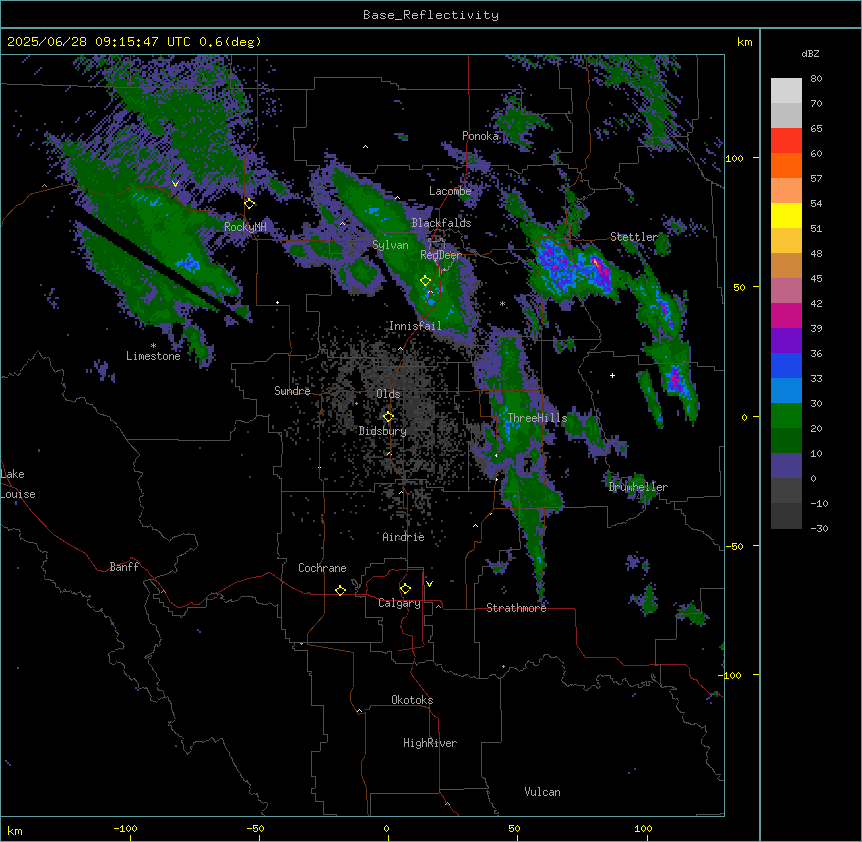Select the purple 39 to 36 dBZ legend swatch
Screen dimensions: 862x842
click(786, 341)
